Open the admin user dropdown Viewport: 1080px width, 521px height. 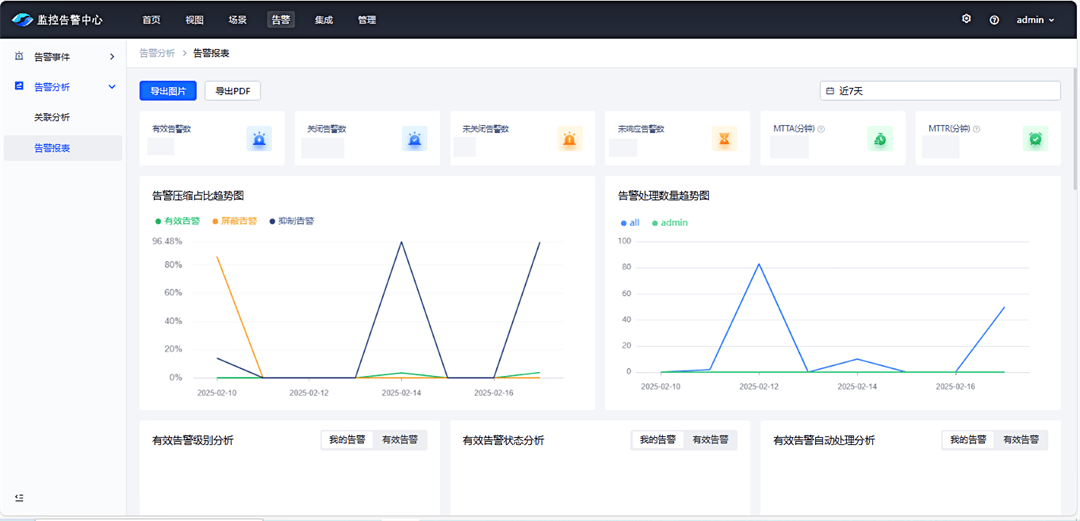click(1035, 20)
